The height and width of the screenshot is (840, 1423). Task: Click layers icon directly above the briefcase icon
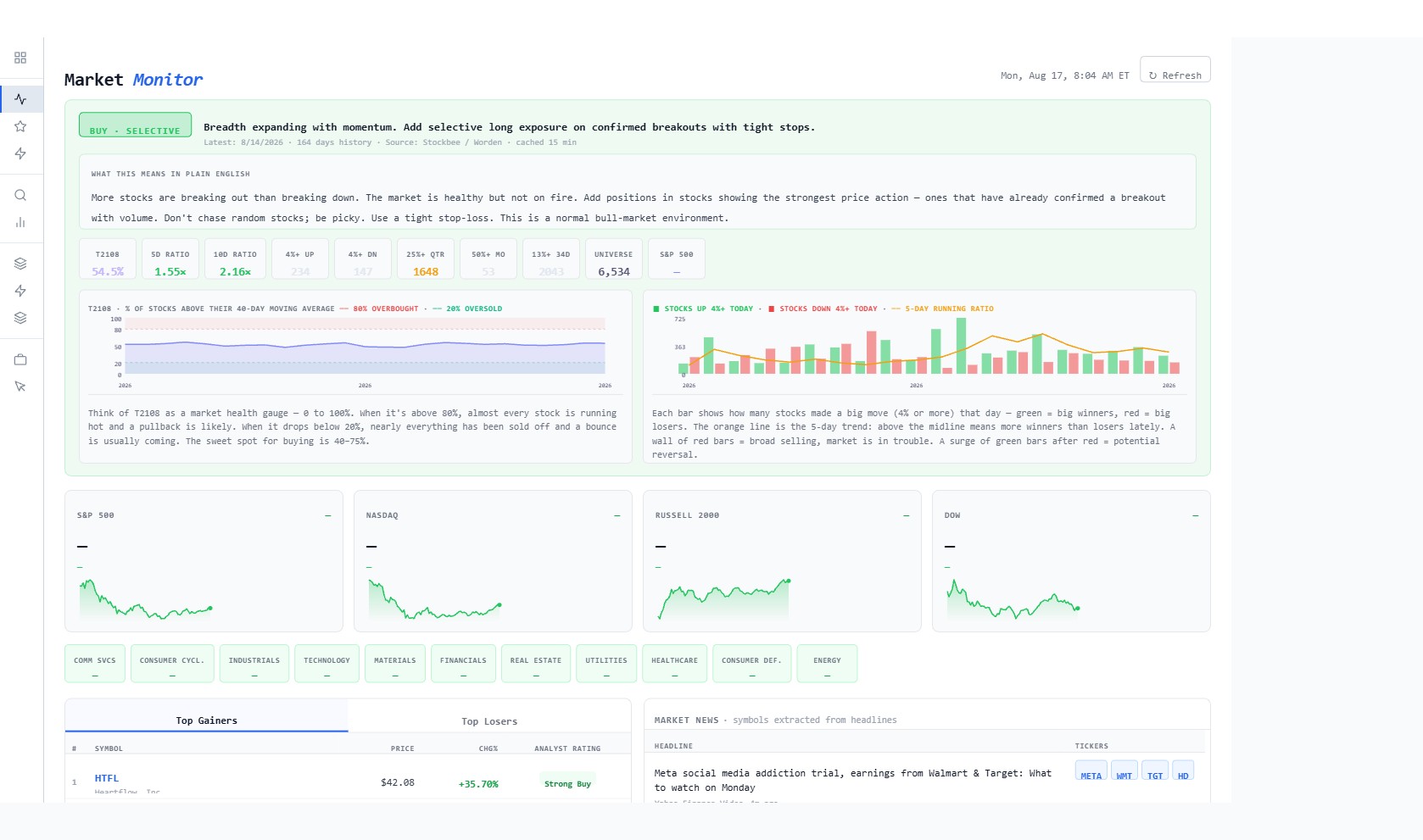pos(20,318)
